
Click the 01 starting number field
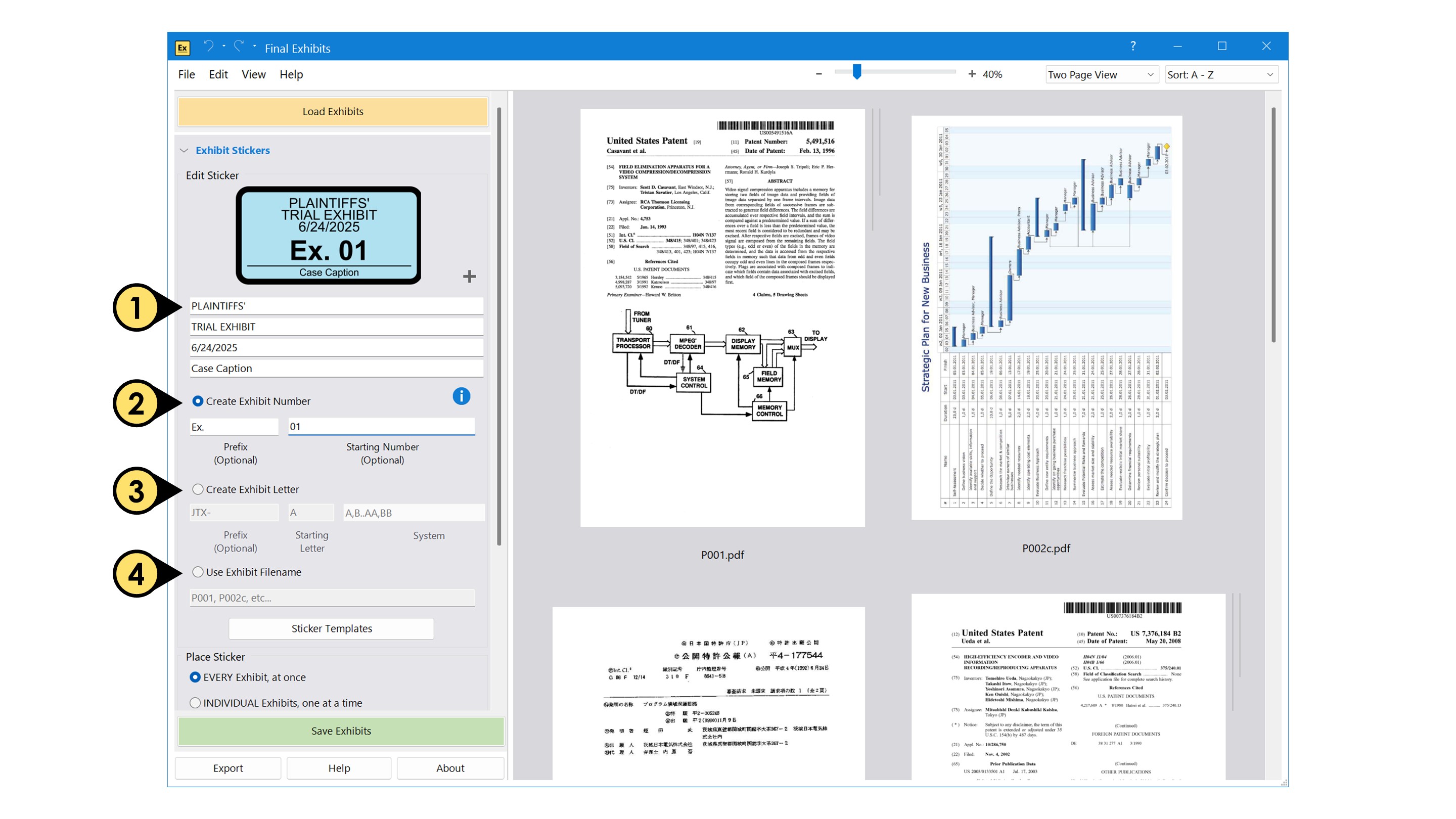pos(382,426)
